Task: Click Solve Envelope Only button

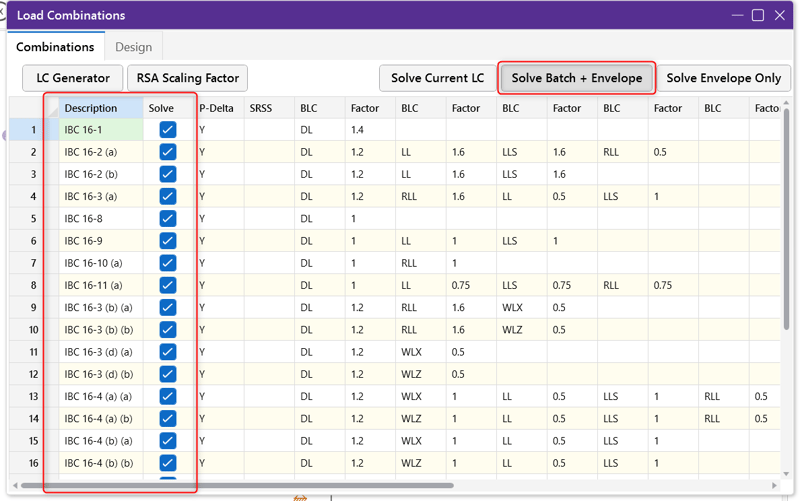Action: pos(723,78)
